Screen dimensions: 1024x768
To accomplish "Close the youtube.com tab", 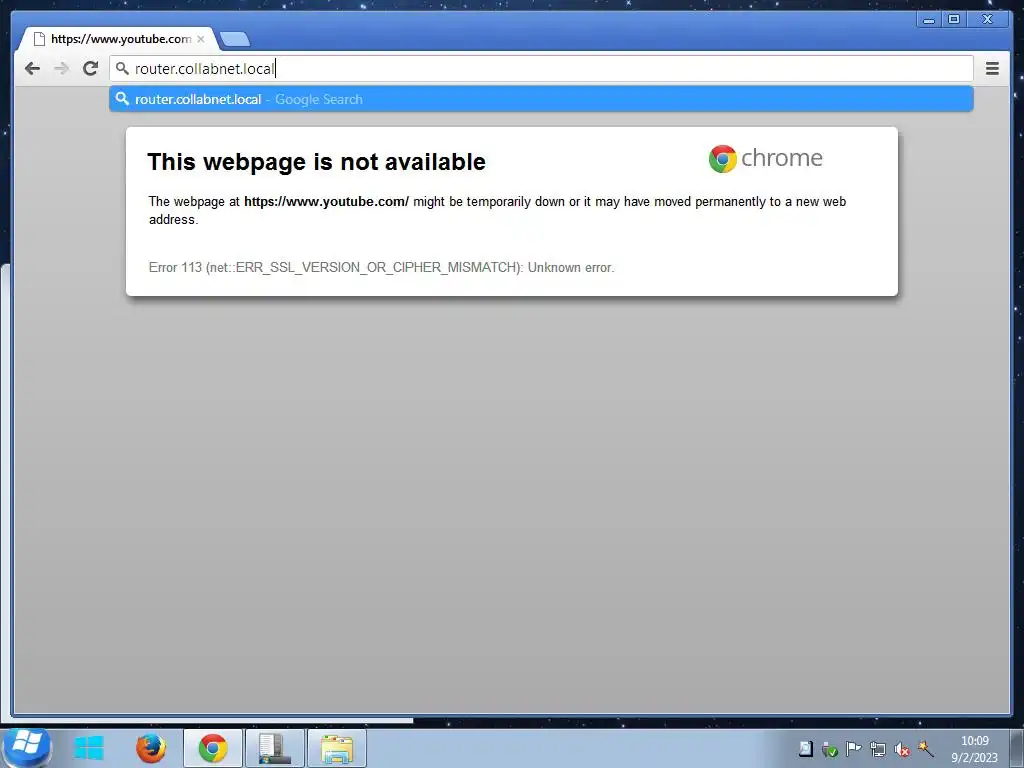I will 201,39.
